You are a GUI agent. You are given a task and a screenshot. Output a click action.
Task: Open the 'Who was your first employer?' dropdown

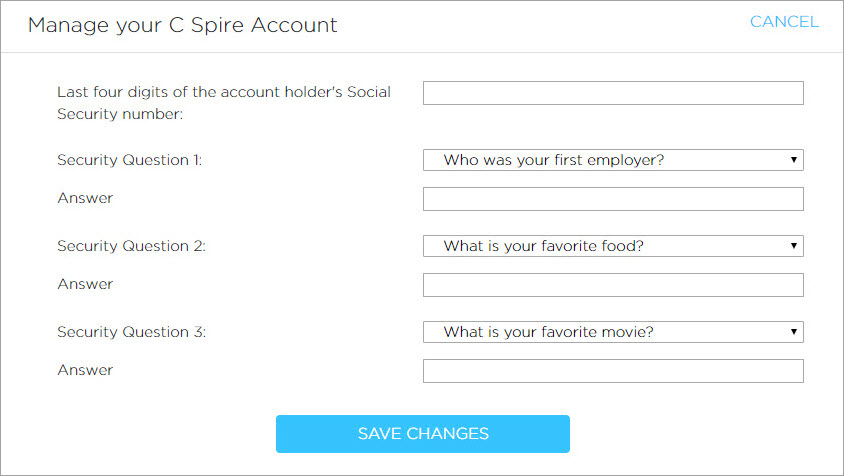613,160
